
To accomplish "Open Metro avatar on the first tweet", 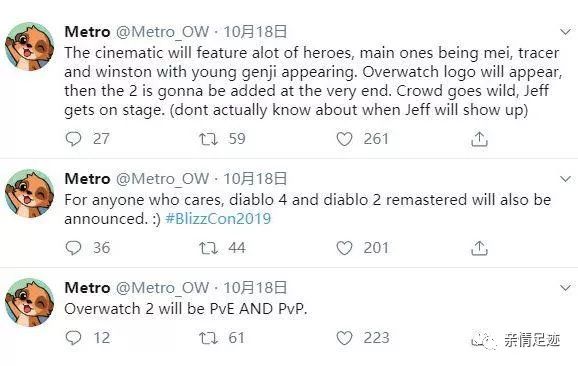I will 29,46.
